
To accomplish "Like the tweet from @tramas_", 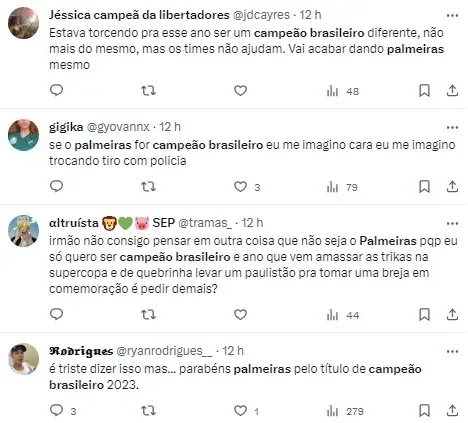I will [x=240, y=315].
